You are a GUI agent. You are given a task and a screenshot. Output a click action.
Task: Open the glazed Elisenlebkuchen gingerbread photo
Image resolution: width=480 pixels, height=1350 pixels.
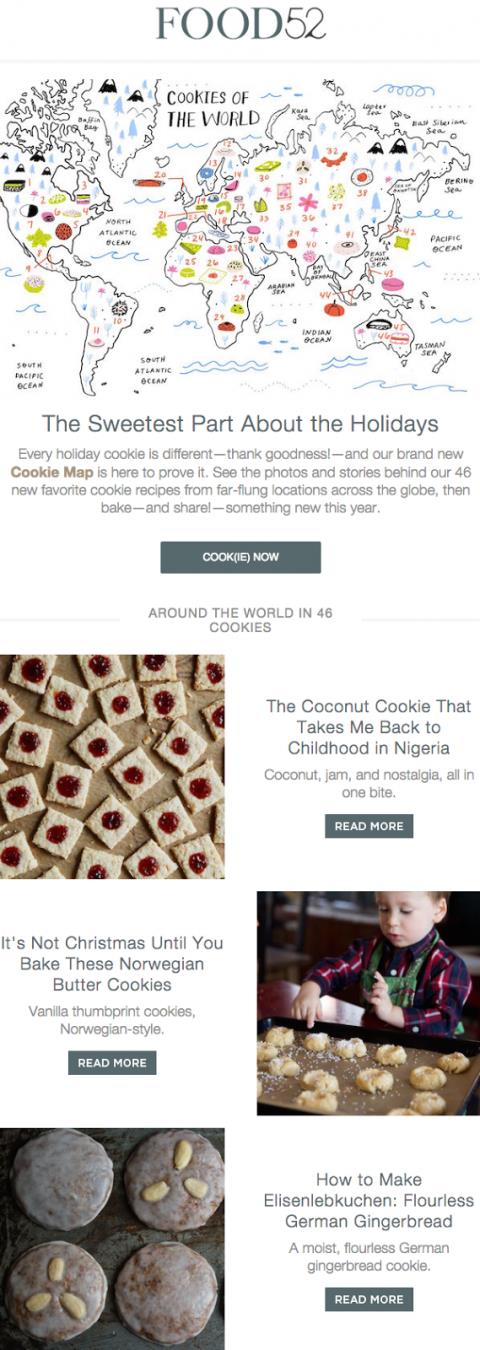(112, 1239)
